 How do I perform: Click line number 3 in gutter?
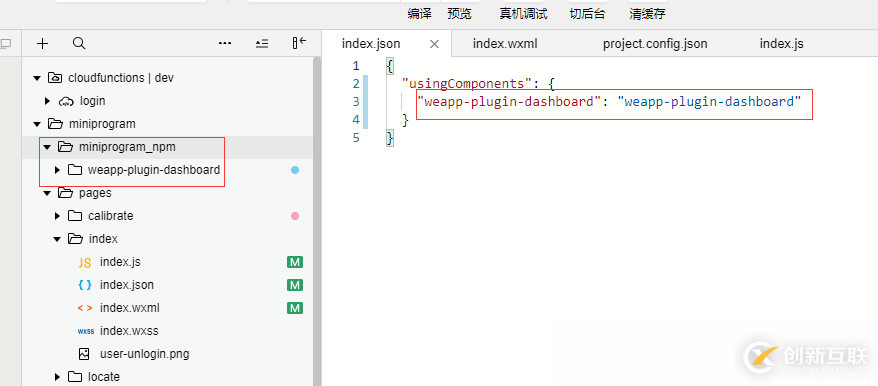point(356,101)
